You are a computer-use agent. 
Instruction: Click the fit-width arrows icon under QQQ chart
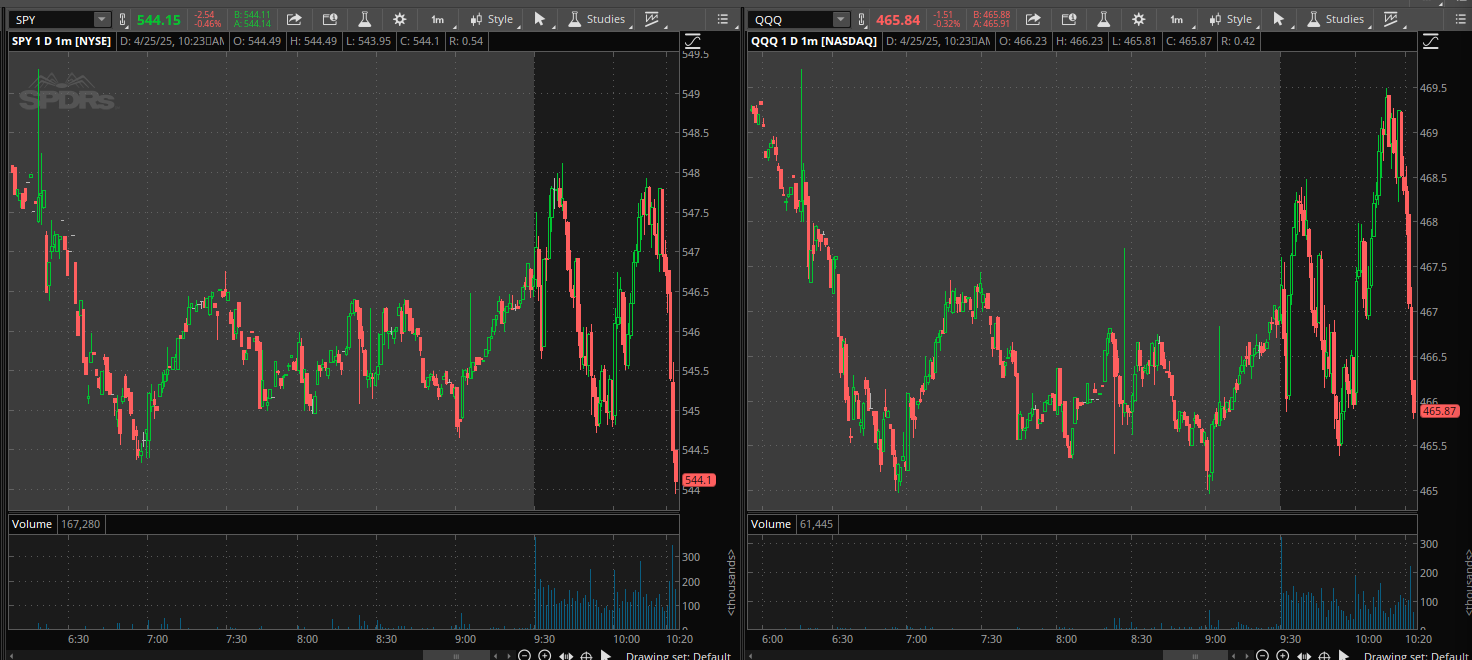click(1304, 655)
